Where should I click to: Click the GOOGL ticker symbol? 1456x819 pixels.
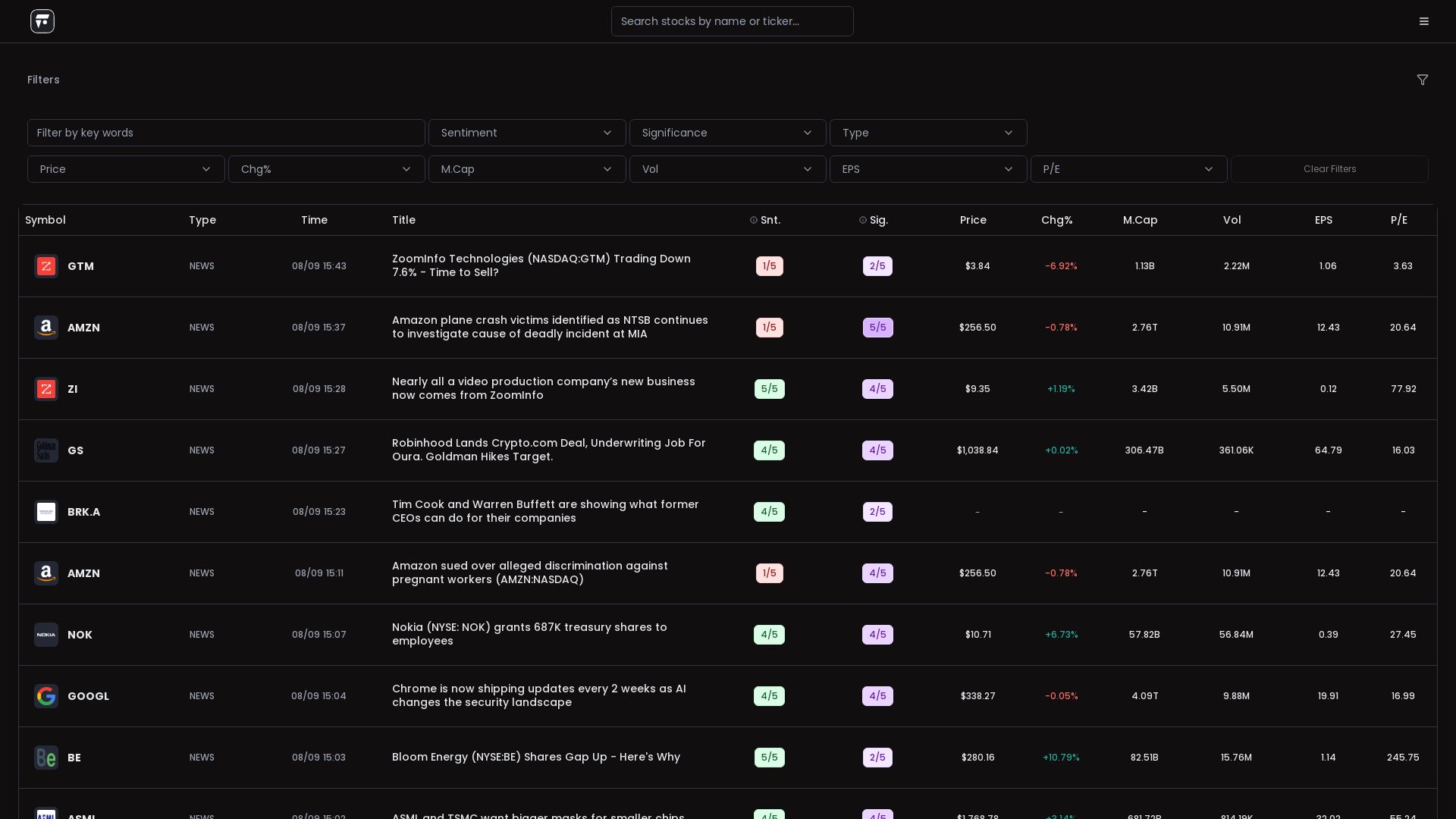coord(88,696)
